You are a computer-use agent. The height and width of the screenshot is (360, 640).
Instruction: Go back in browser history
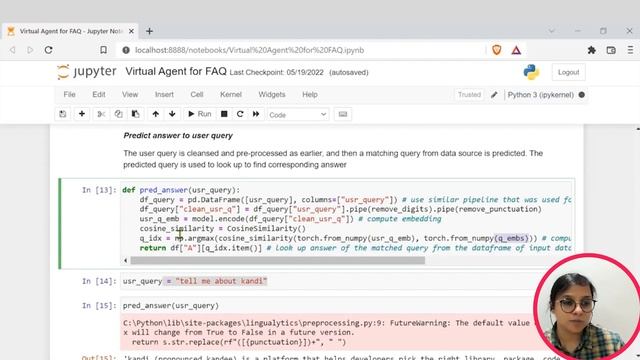click(x=13, y=50)
